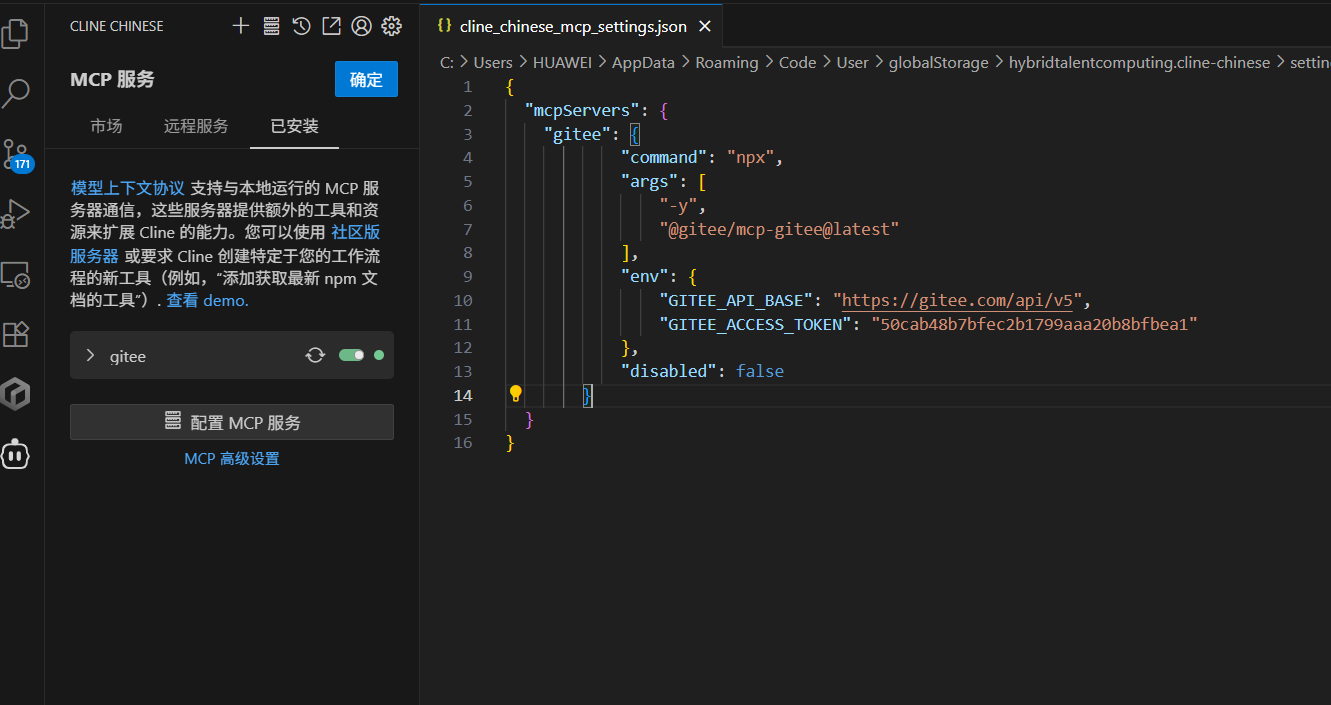Click the false value on line 13
Image resolution: width=1331 pixels, height=705 pixels.
[760, 371]
